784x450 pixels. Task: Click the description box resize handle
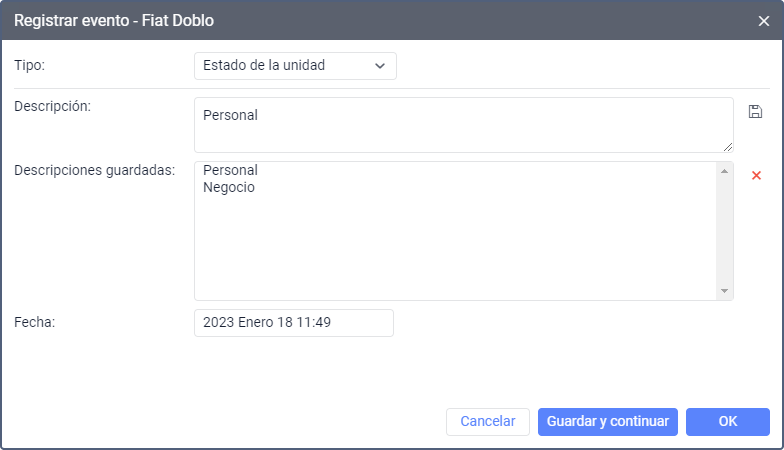click(x=728, y=147)
